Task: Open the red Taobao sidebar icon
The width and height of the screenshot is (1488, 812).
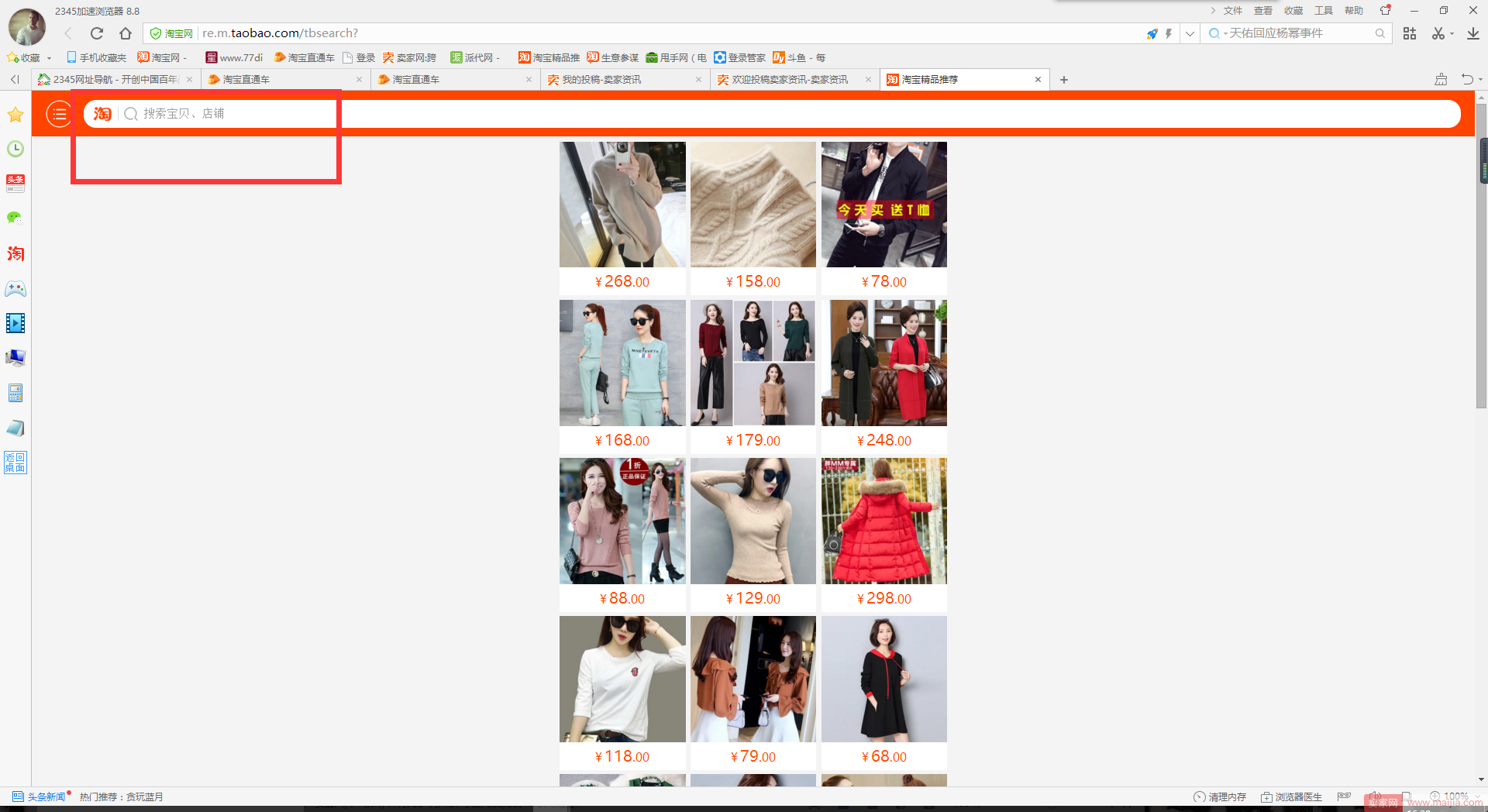Action: click(x=15, y=253)
